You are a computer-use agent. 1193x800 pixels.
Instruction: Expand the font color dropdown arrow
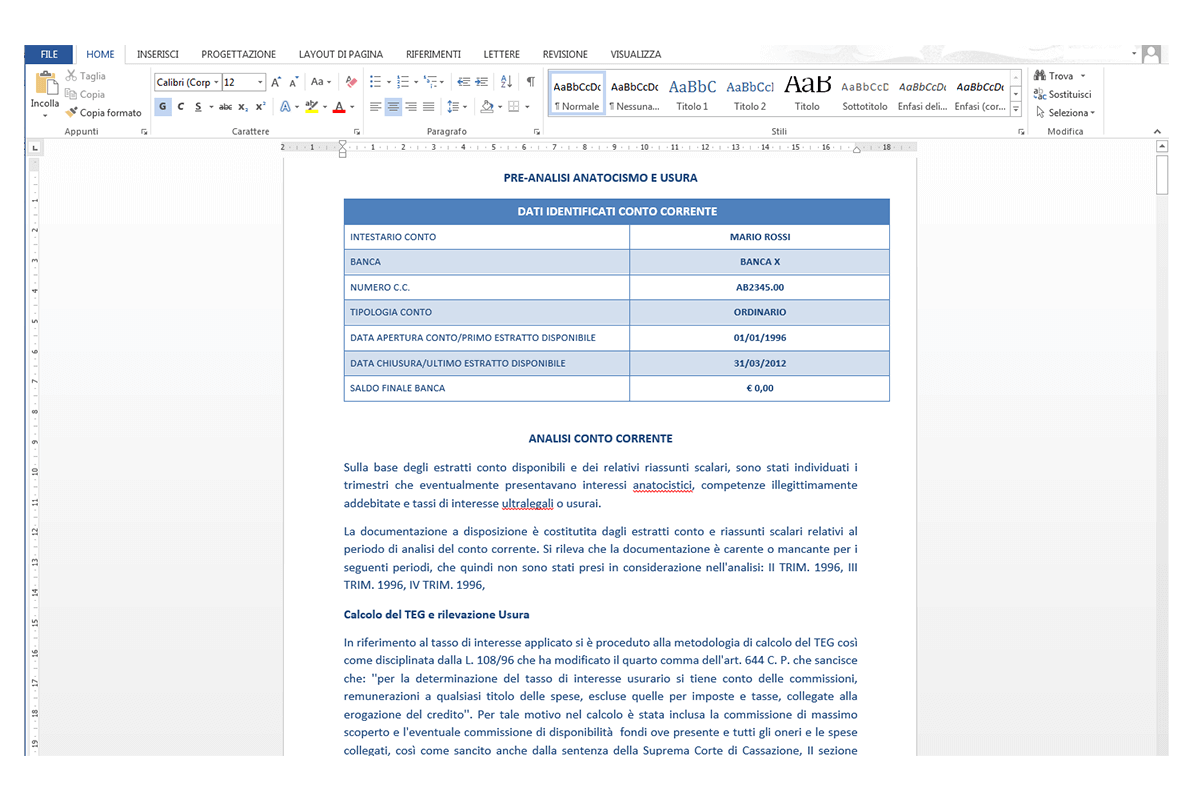(x=352, y=107)
